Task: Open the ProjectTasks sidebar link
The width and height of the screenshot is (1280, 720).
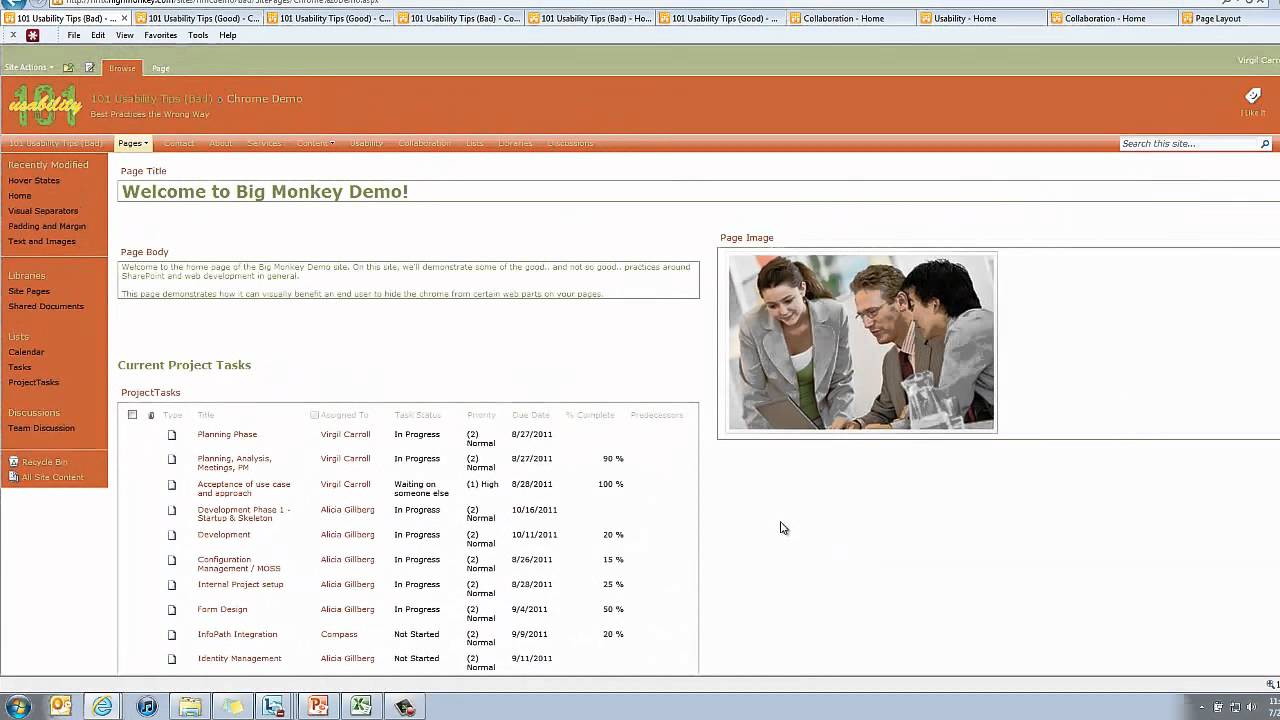Action: (33, 383)
